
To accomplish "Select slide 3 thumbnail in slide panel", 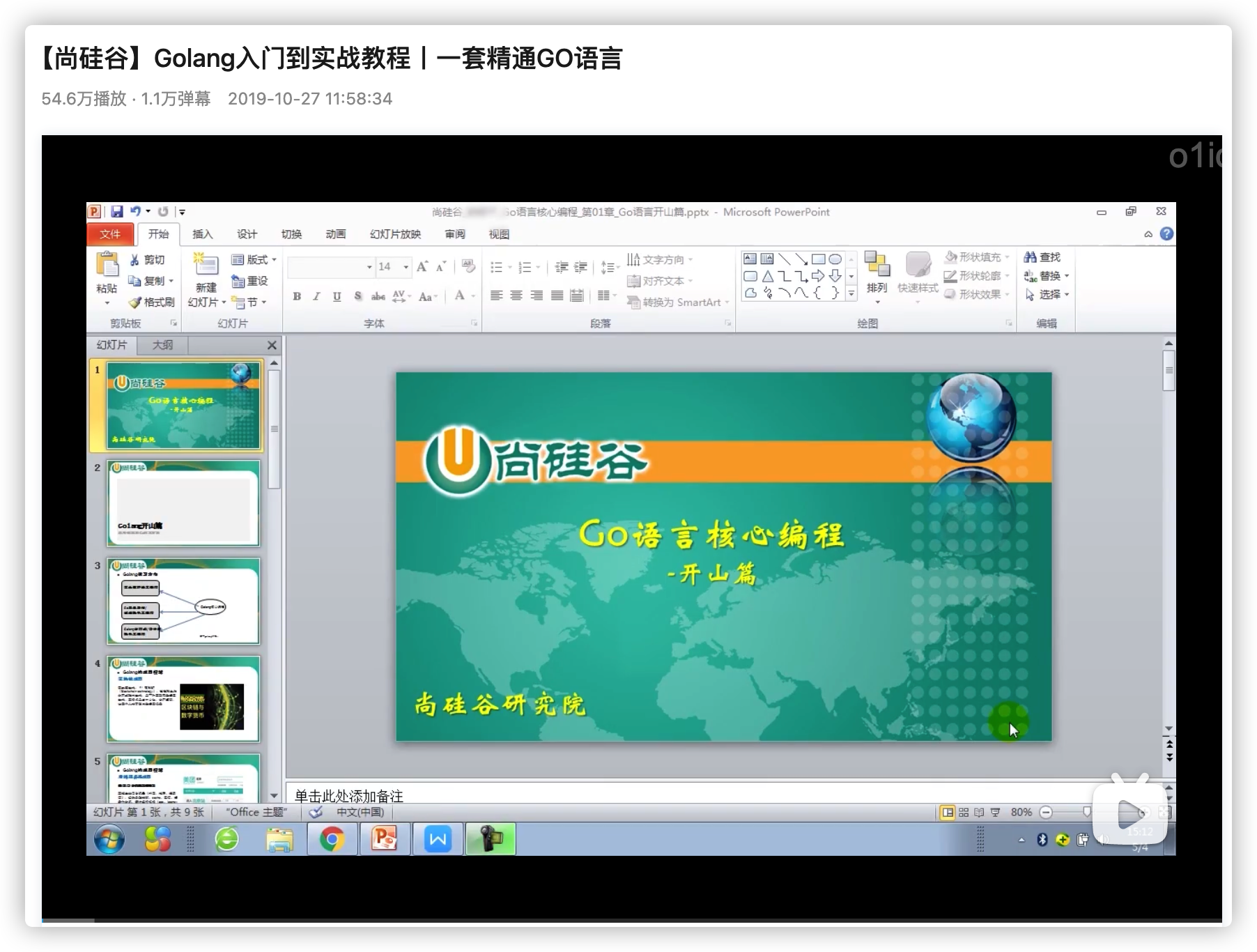I will (183, 601).
